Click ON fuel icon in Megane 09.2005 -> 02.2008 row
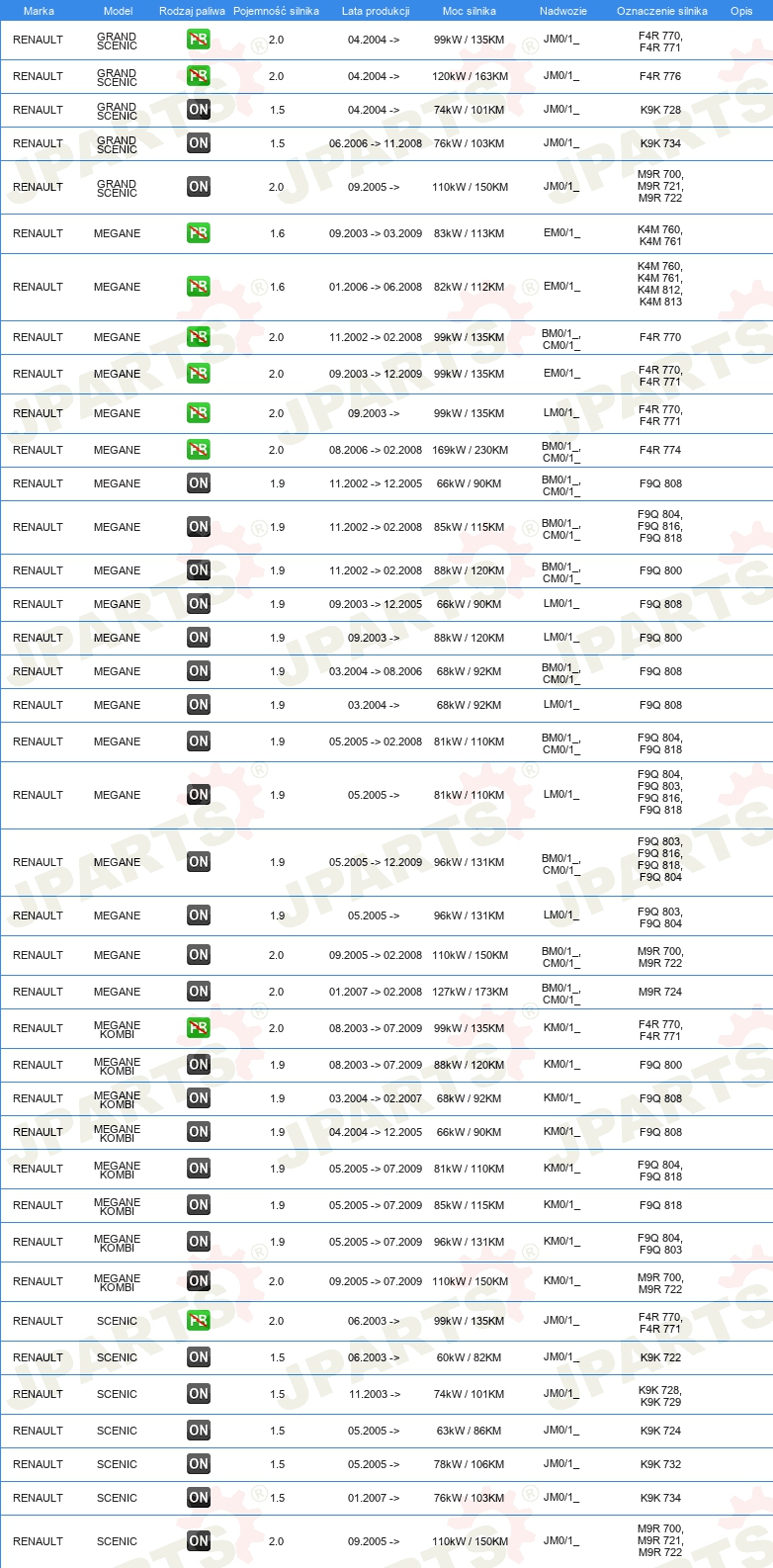This screenshot has width=773, height=1568. (198, 955)
